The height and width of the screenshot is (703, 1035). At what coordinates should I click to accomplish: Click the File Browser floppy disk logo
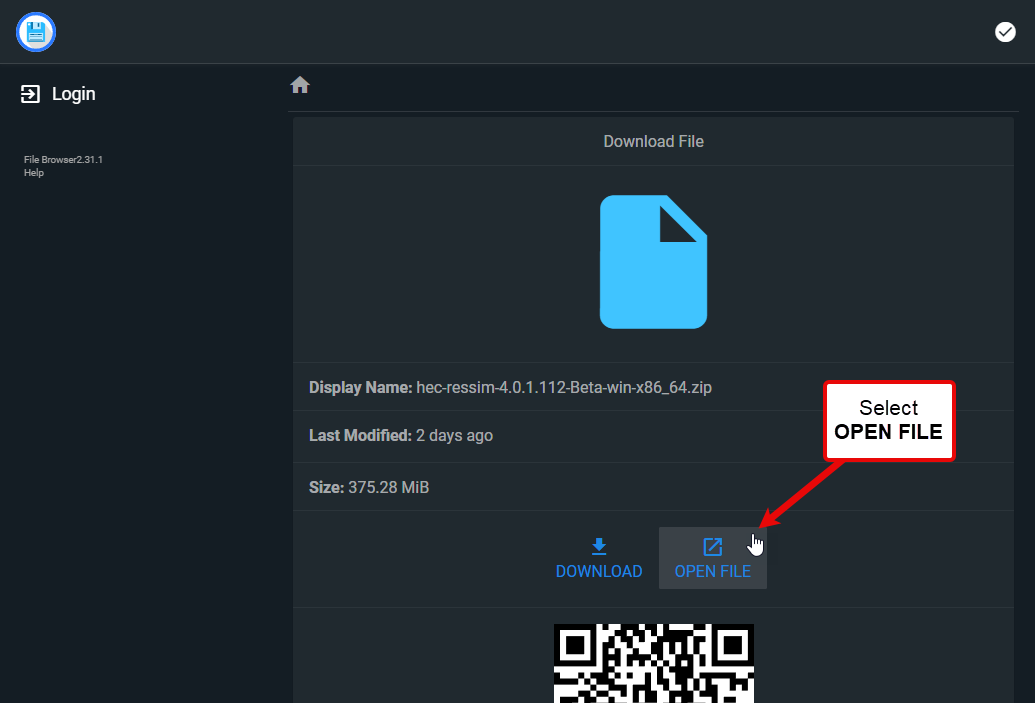click(35, 31)
